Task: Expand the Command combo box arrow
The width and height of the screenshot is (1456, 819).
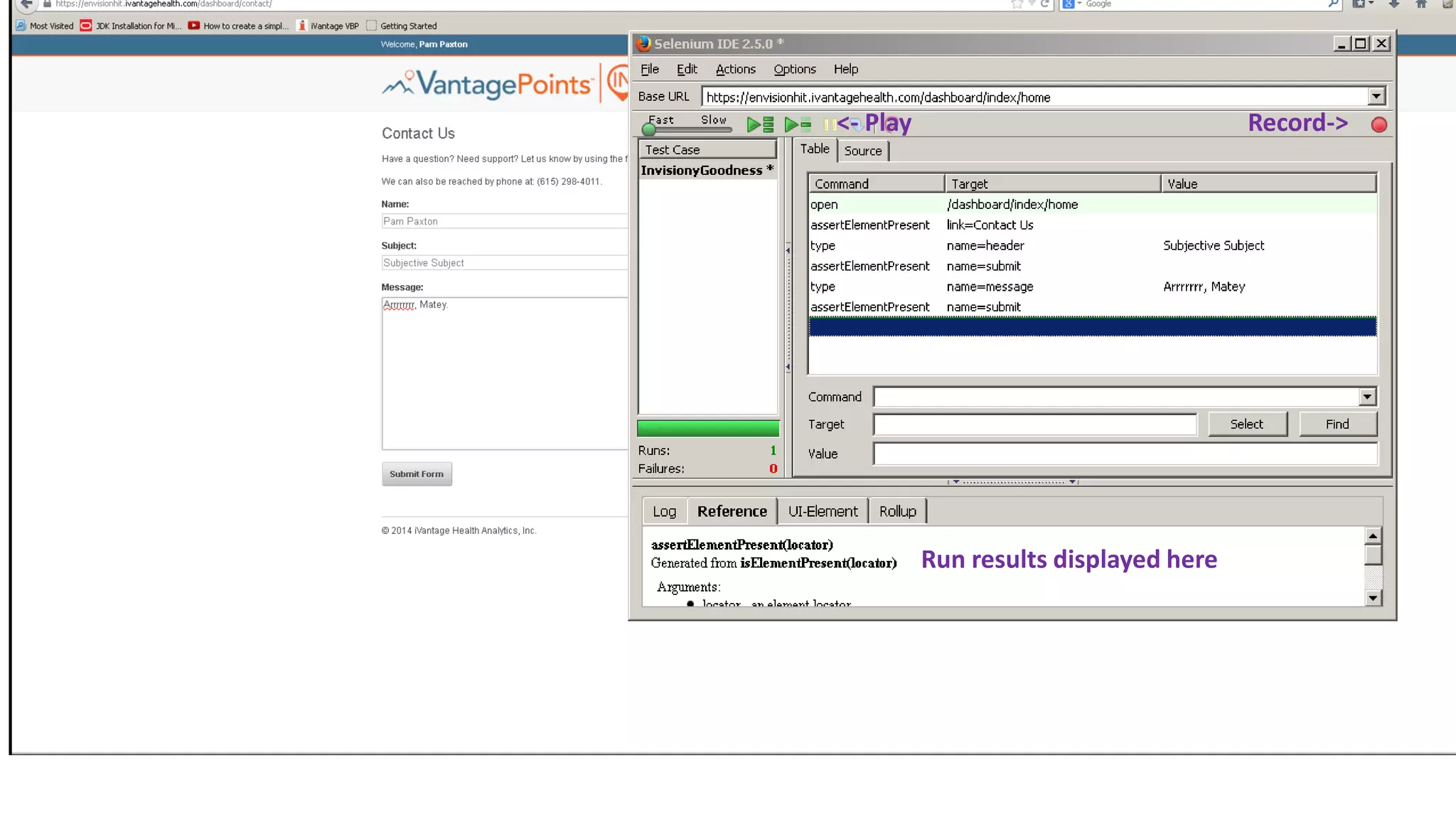Action: pos(1367,397)
